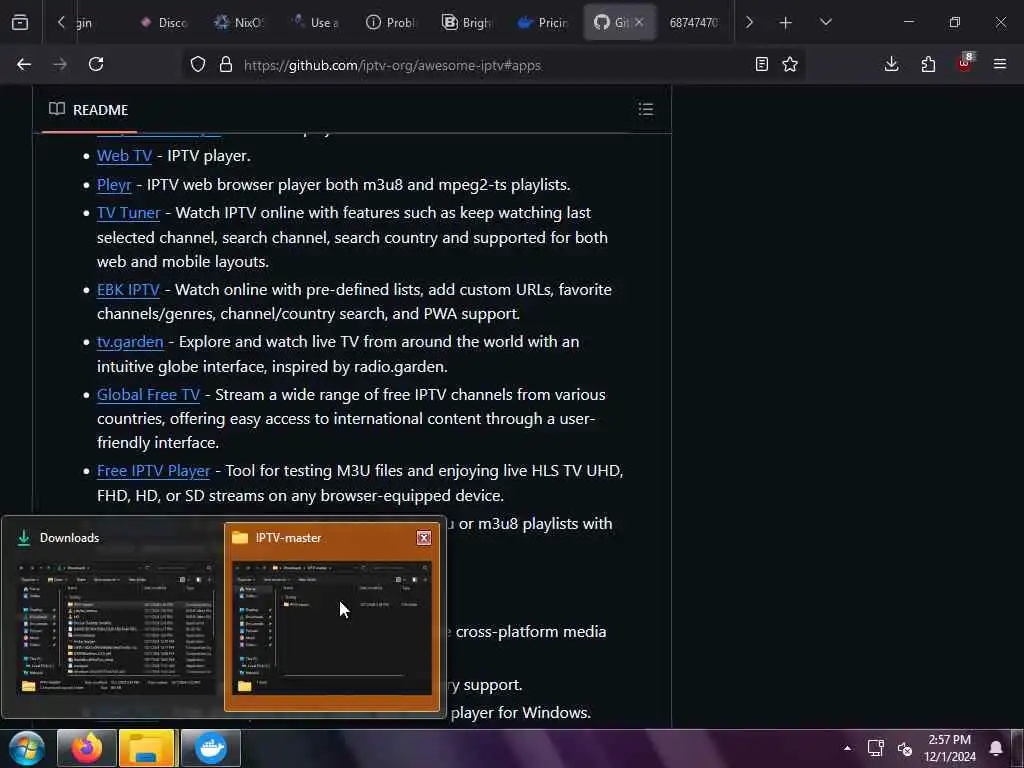Open the README outline list icon
1024x768 pixels.
tap(646, 109)
